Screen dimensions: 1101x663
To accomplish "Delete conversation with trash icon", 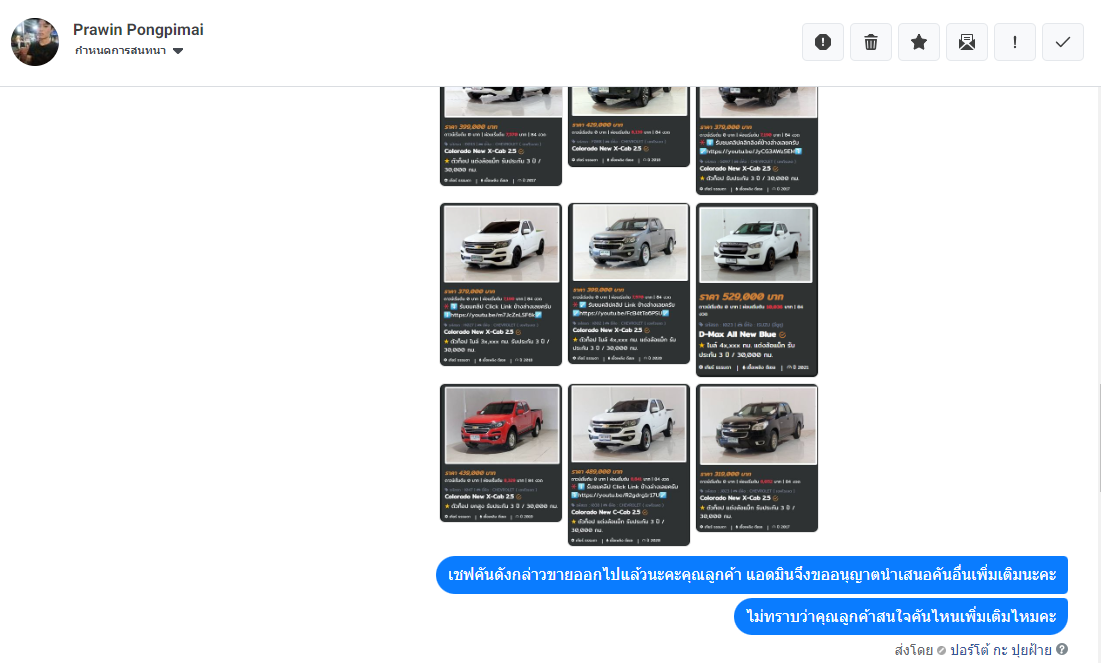I will (x=871, y=42).
